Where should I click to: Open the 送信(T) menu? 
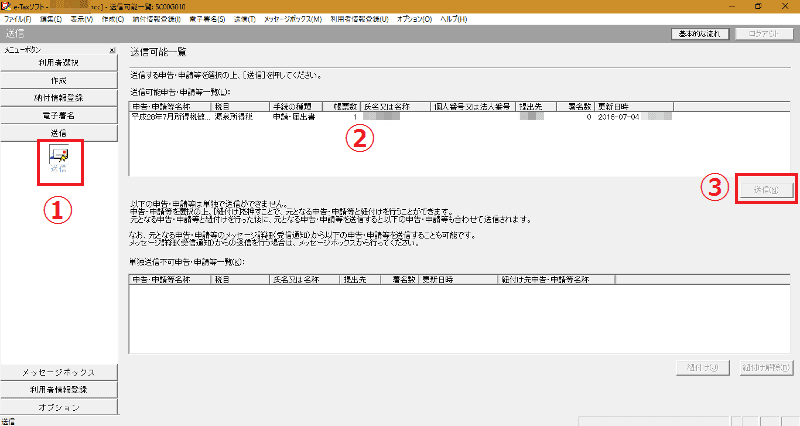click(x=244, y=19)
